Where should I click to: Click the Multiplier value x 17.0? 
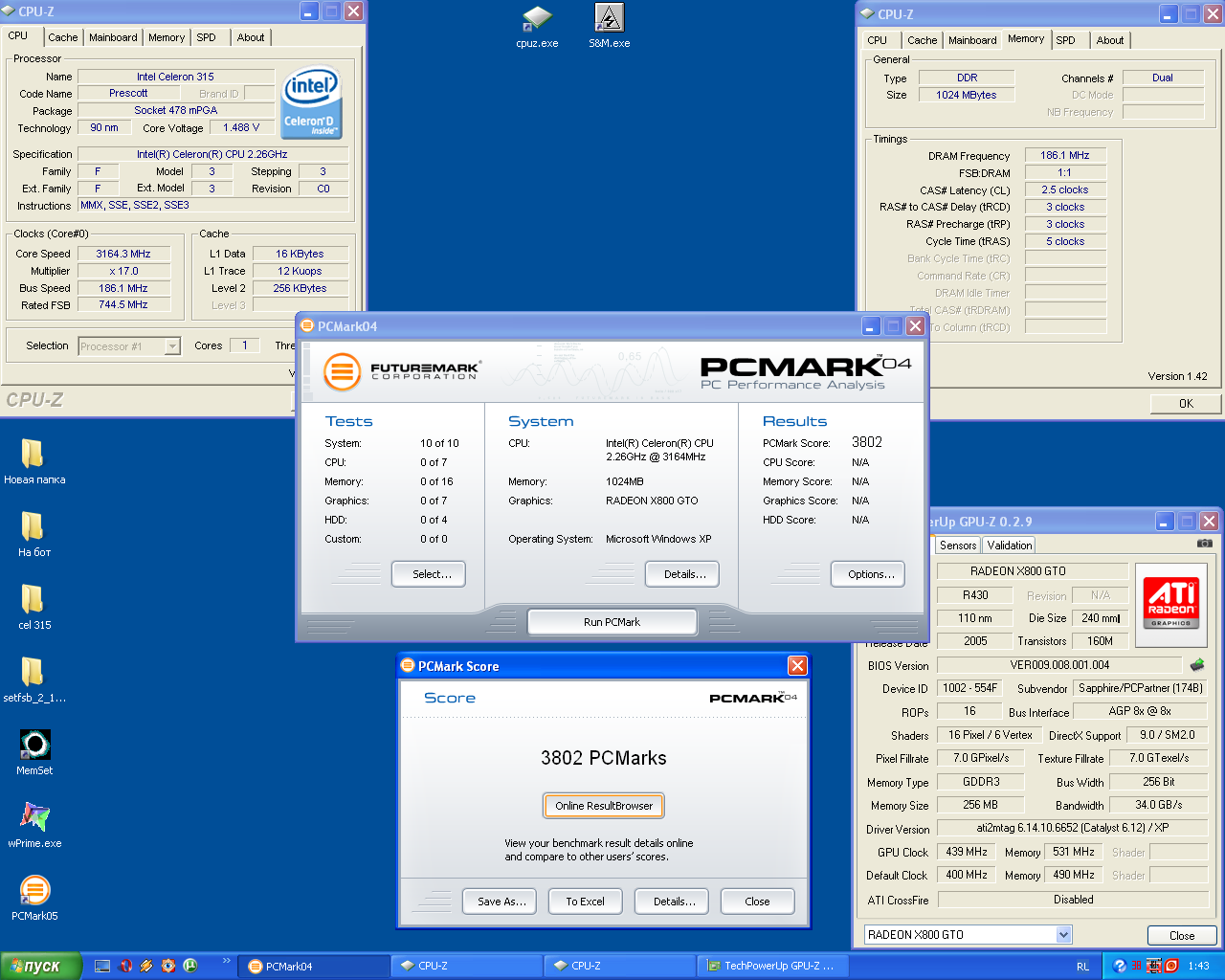point(123,272)
